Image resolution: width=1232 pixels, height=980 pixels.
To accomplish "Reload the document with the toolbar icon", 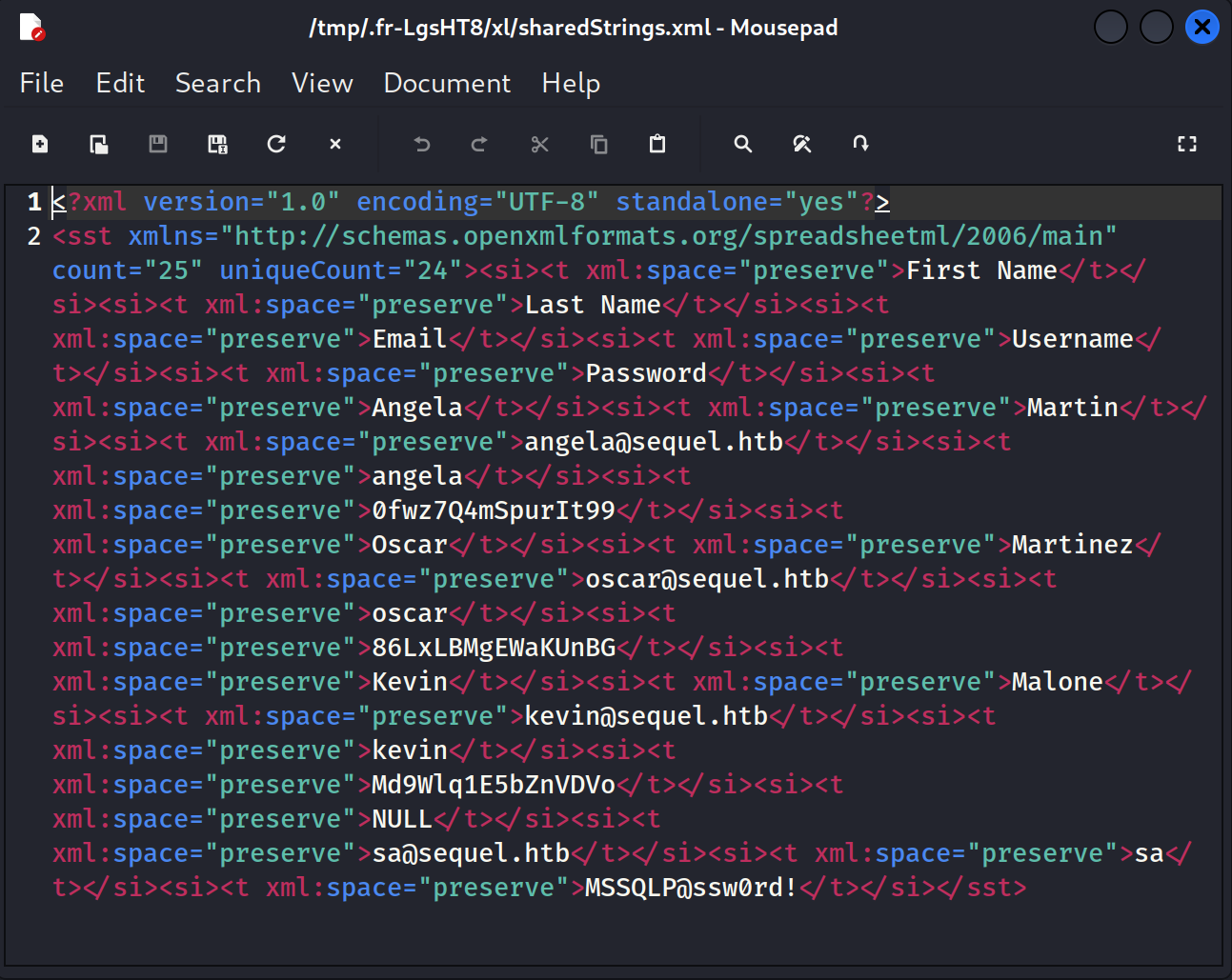I will 276,144.
